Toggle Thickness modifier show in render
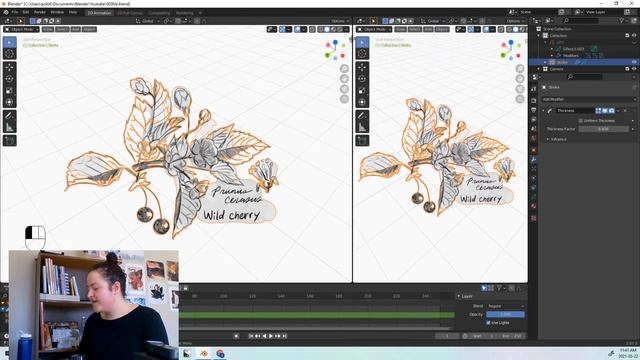Viewport: 640px width, 360px height. click(611, 111)
